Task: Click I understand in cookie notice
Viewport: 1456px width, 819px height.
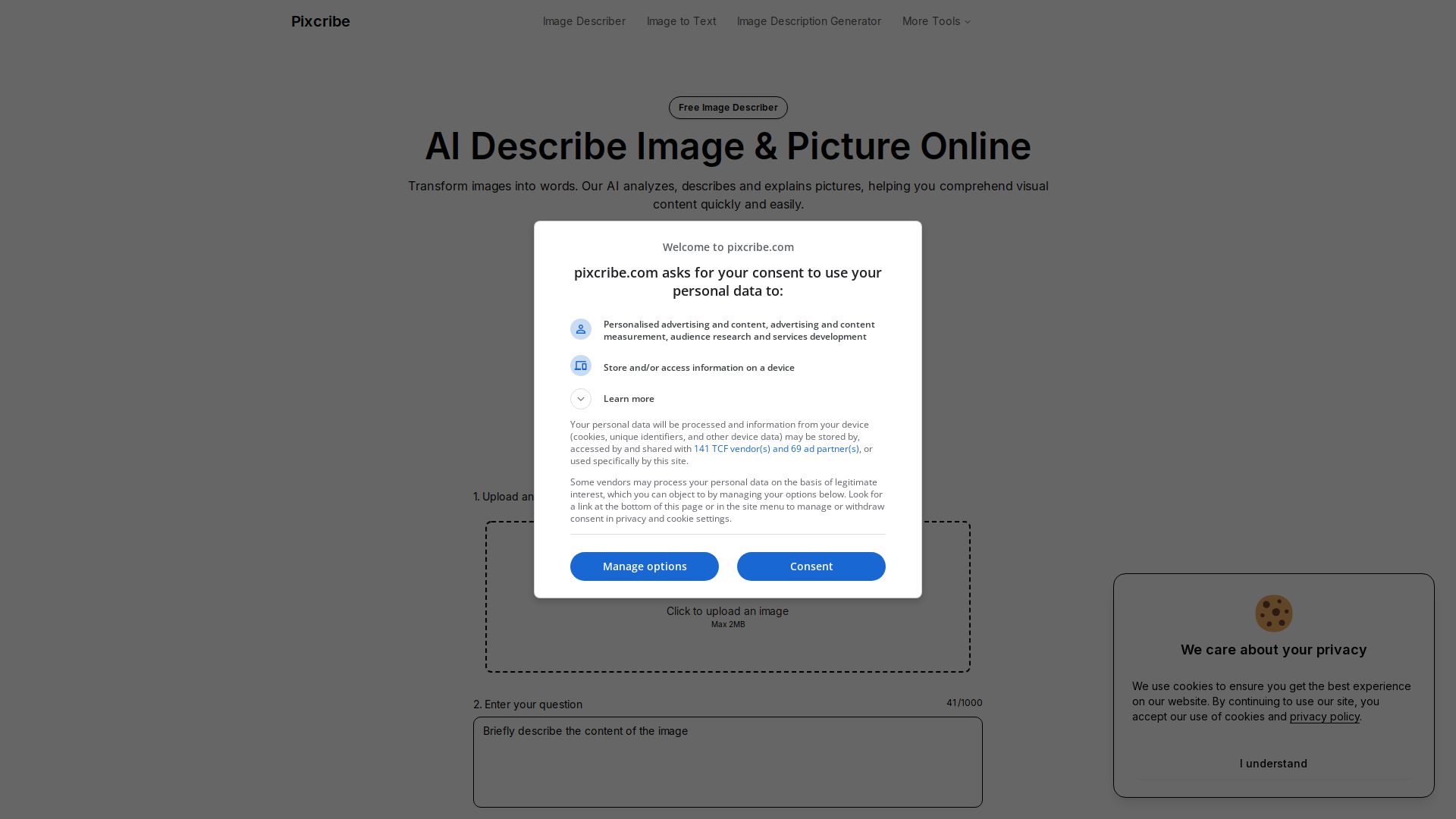Action: click(1273, 764)
